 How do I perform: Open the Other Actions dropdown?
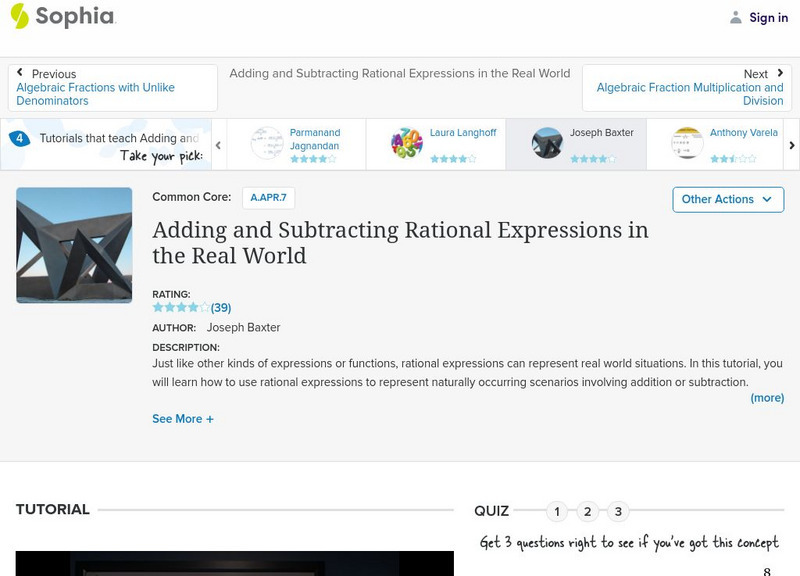click(x=727, y=199)
